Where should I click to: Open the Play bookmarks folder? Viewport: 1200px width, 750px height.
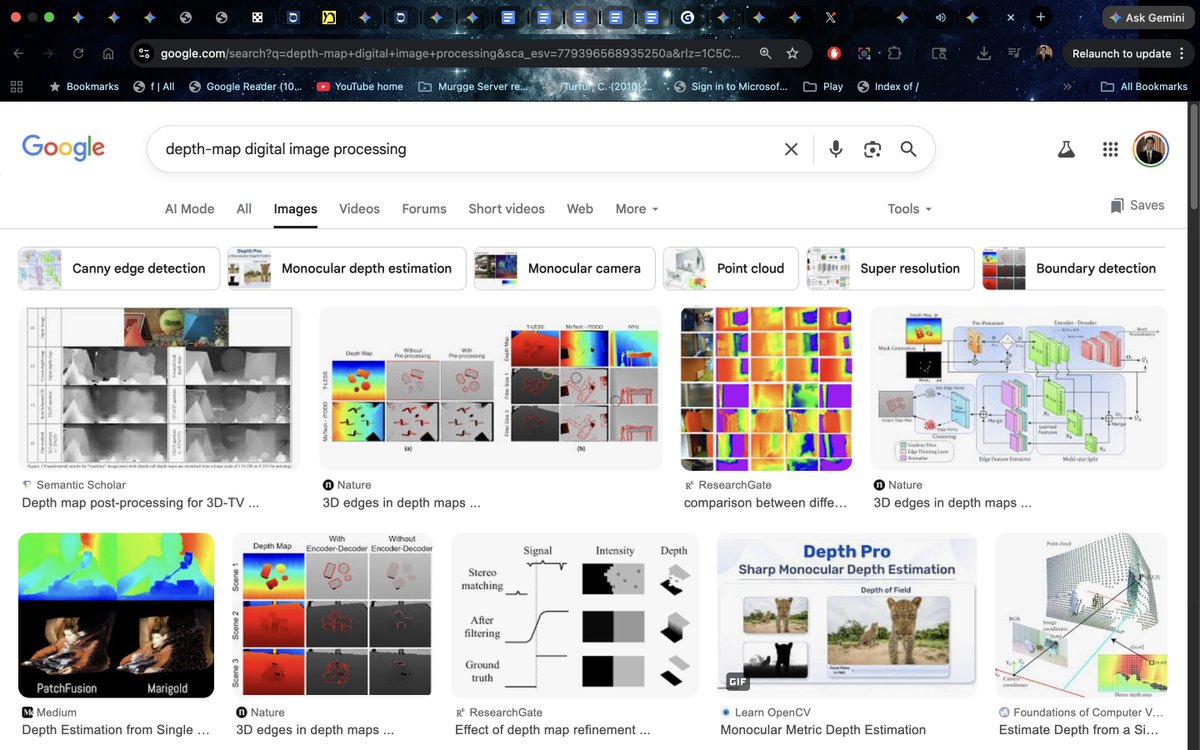(823, 86)
